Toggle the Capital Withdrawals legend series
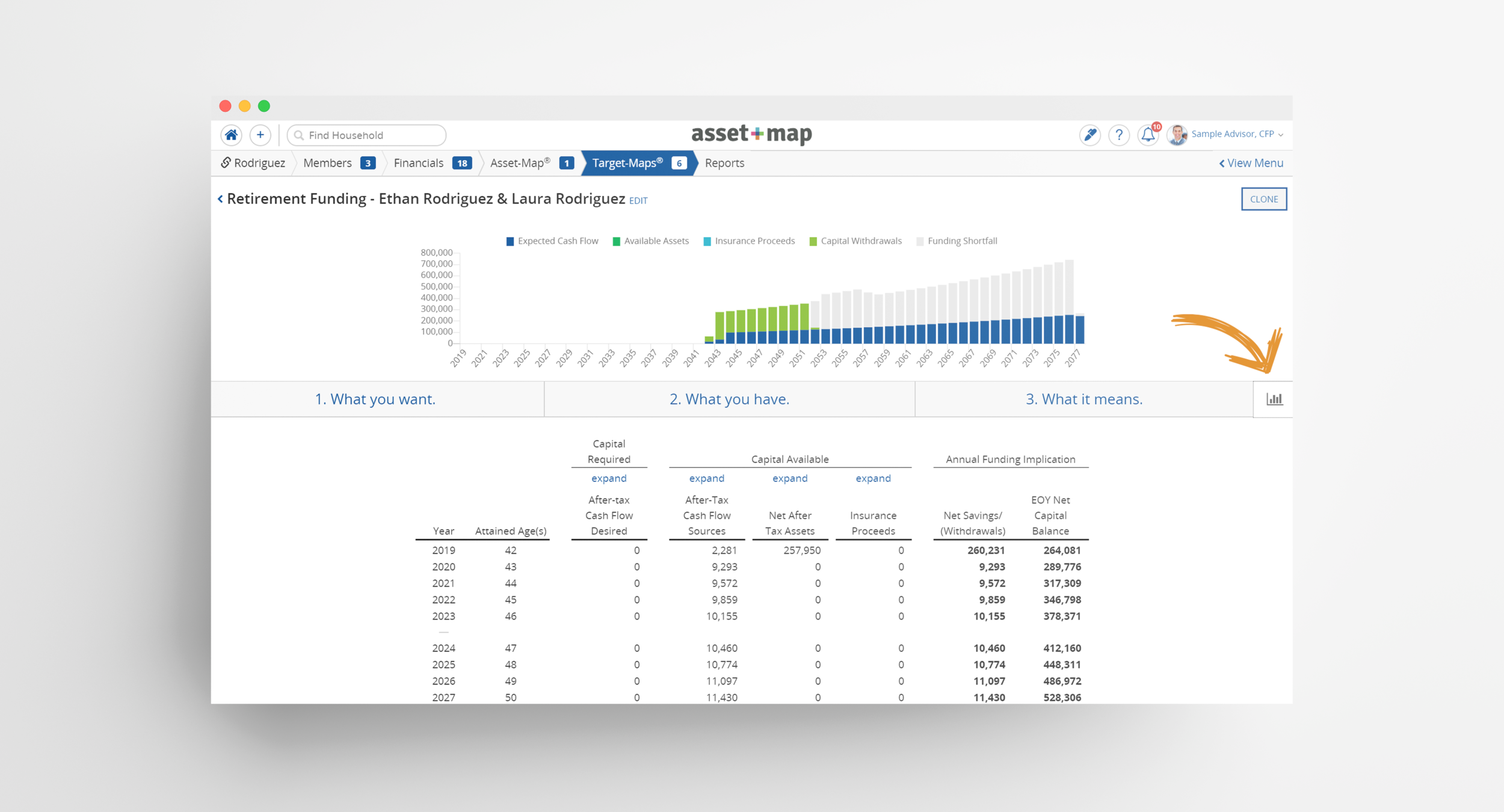Viewport: 1504px width, 812px height. pyautogui.click(x=860, y=241)
